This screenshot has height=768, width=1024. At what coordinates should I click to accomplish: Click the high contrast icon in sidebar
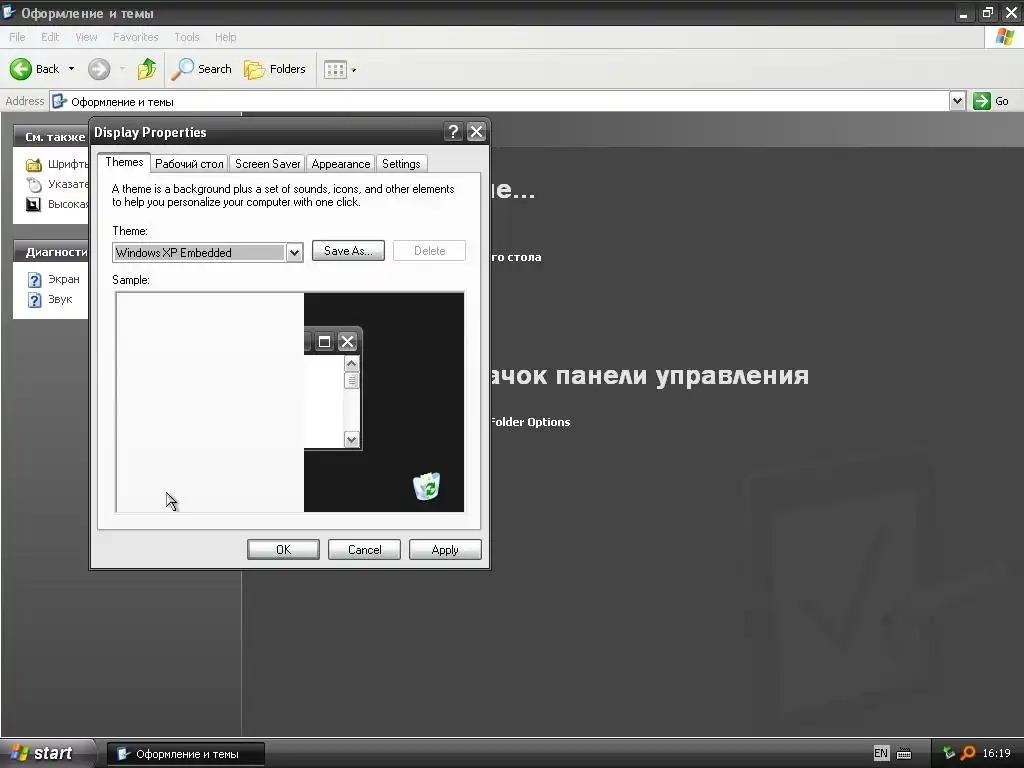33,204
